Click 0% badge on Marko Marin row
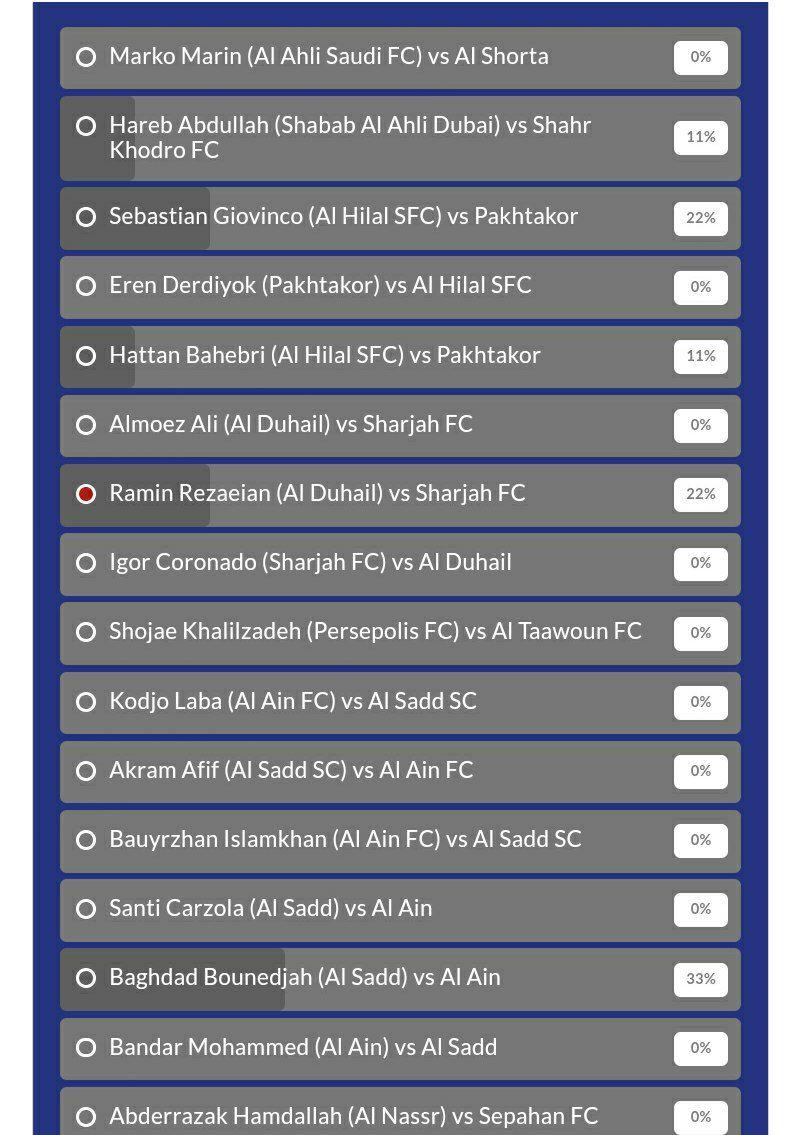 pyautogui.click(x=700, y=57)
